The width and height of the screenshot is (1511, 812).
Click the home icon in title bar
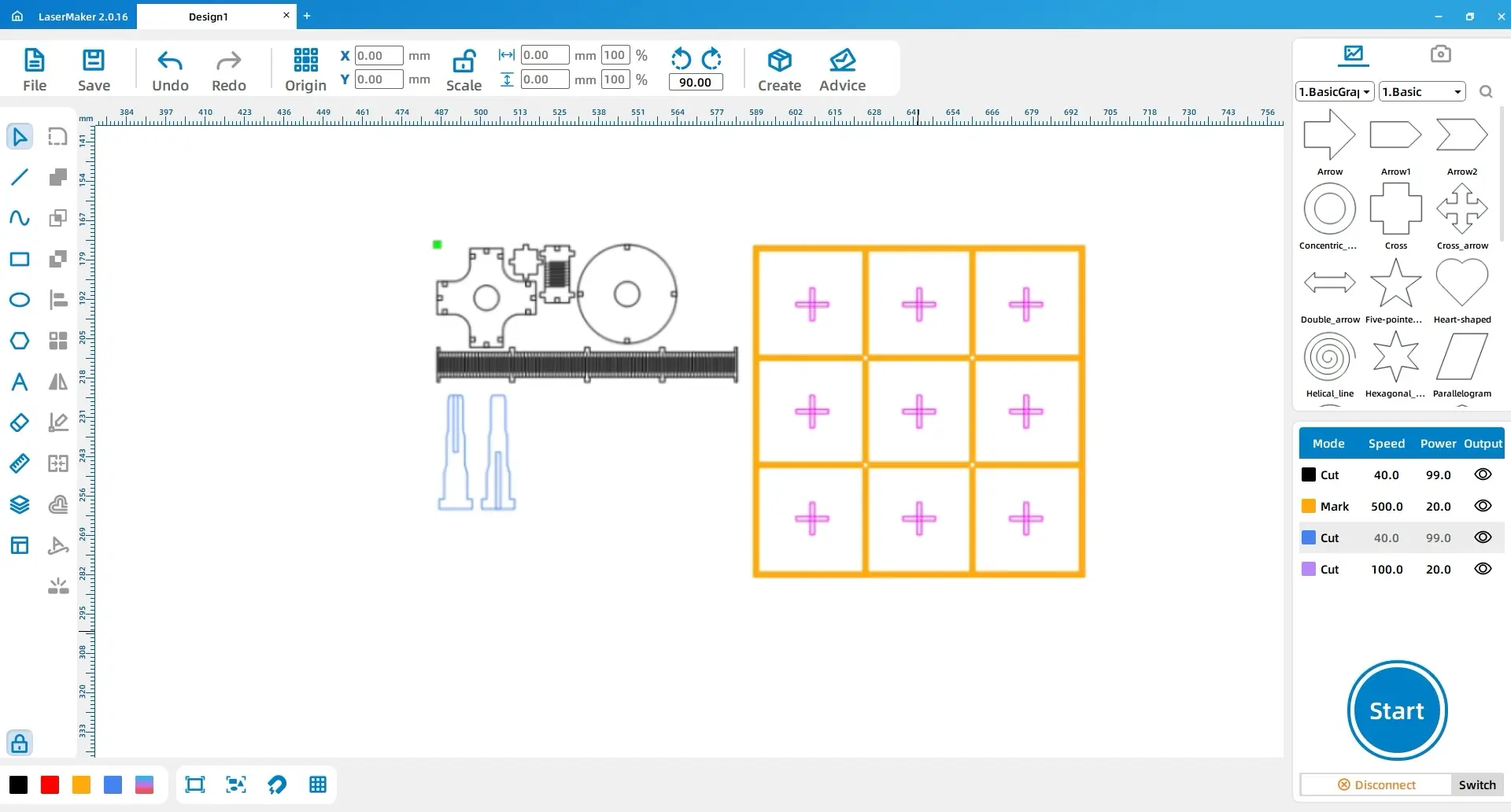(17, 16)
